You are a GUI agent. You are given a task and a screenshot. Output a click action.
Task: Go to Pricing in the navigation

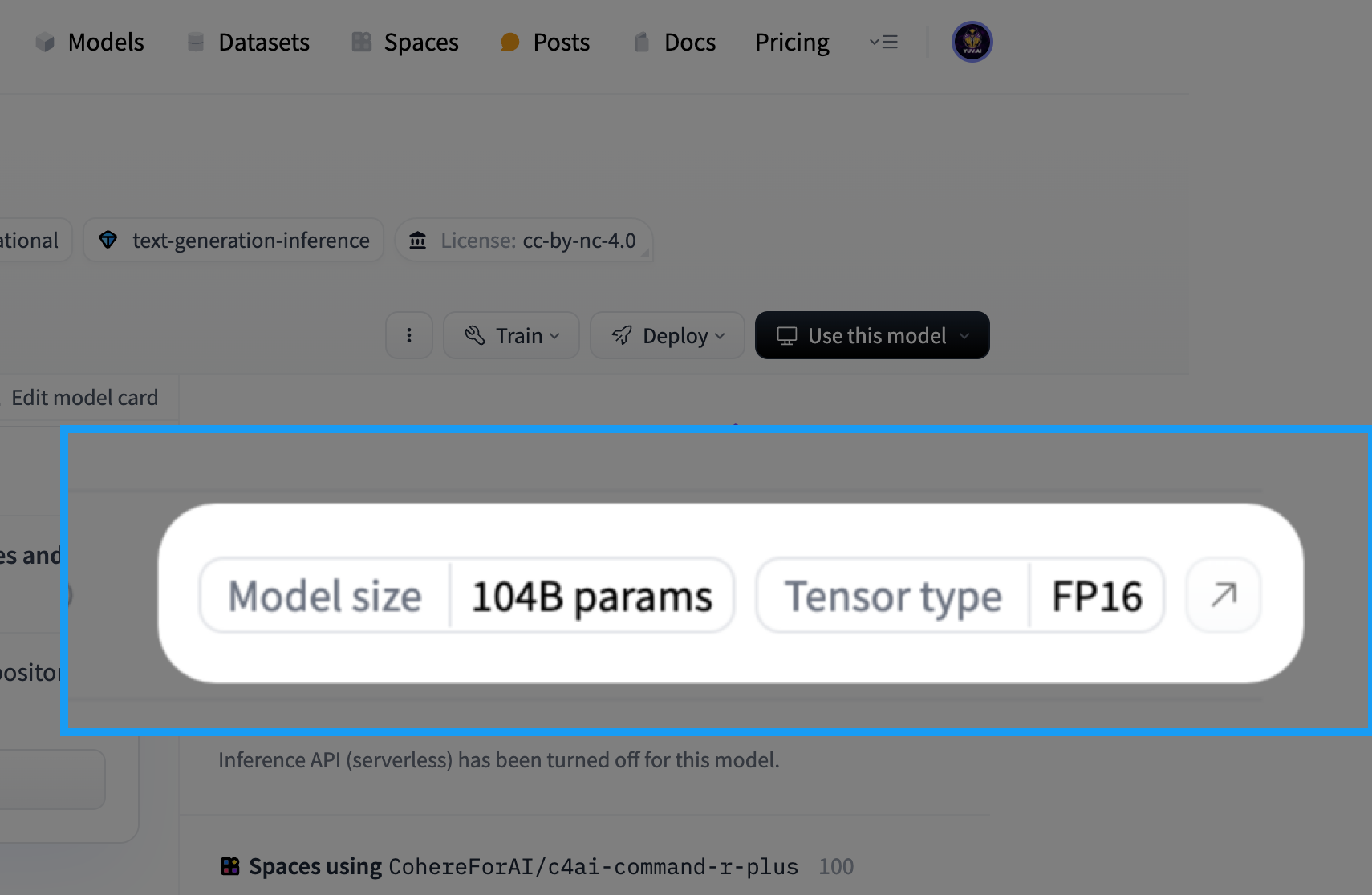(x=792, y=43)
